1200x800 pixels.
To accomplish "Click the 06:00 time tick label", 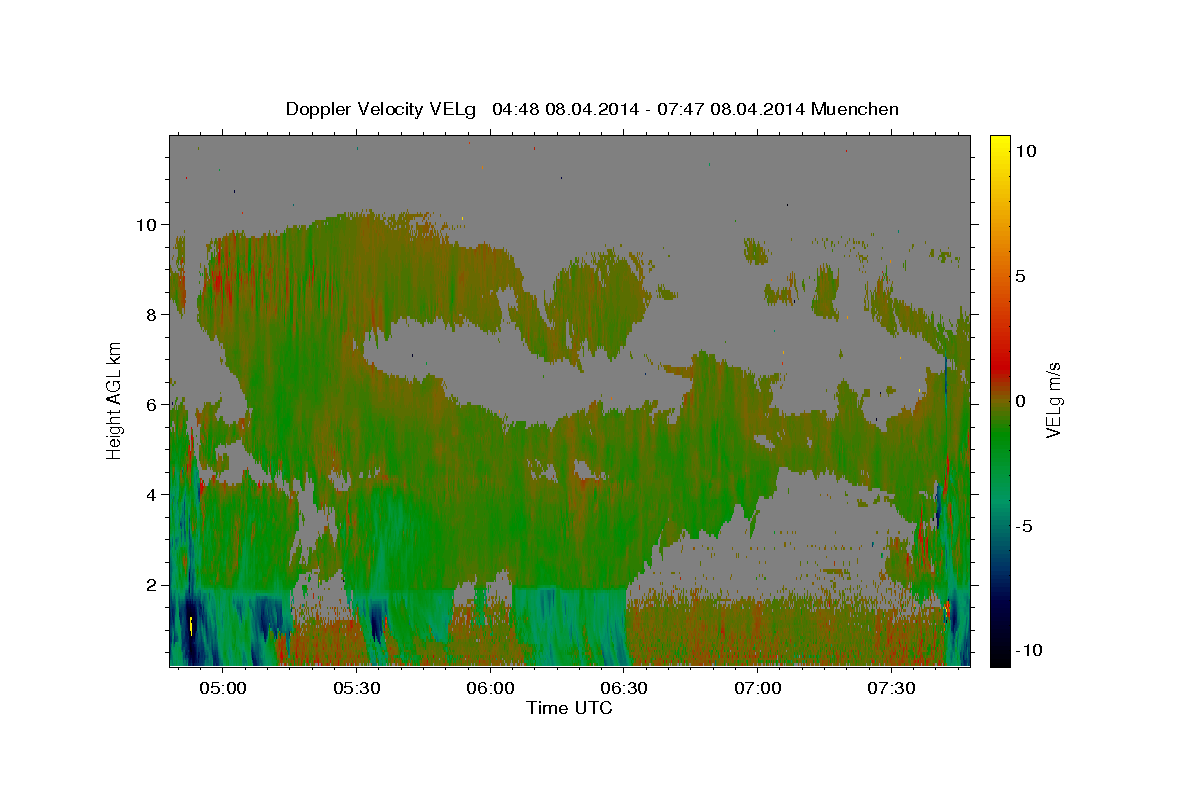I will (490, 688).
